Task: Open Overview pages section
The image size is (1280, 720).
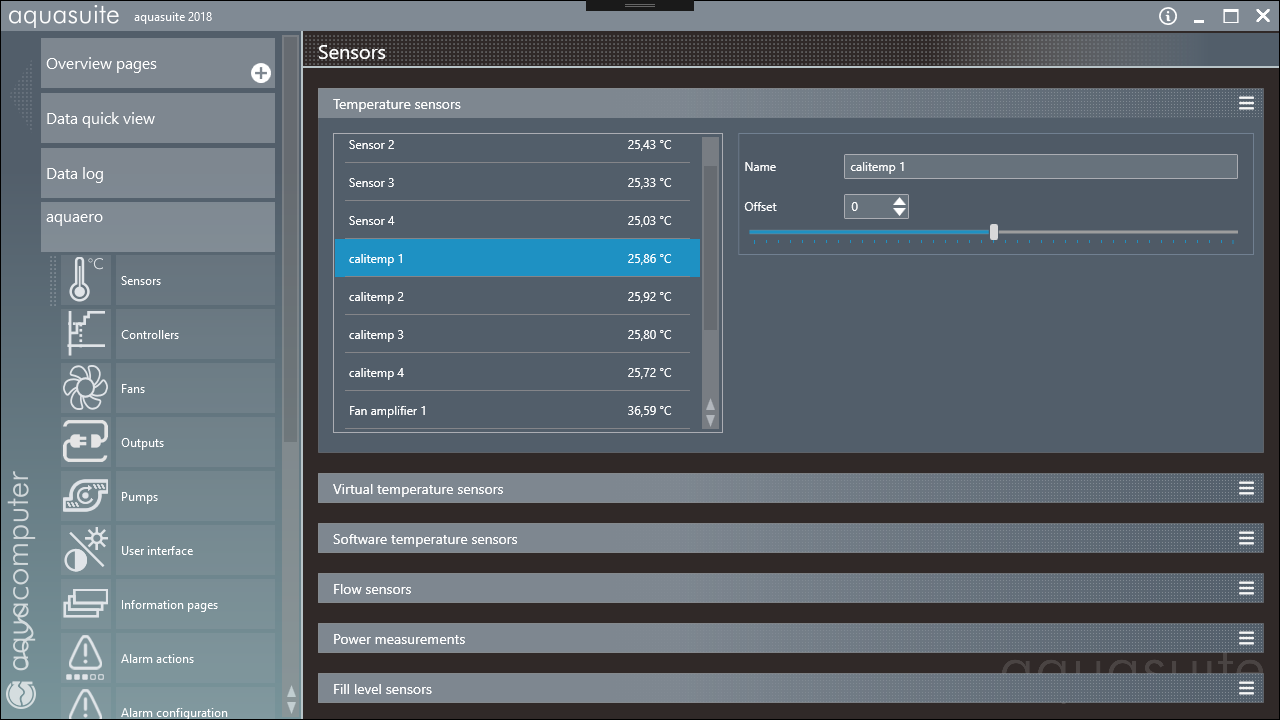Action: (158, 63)
